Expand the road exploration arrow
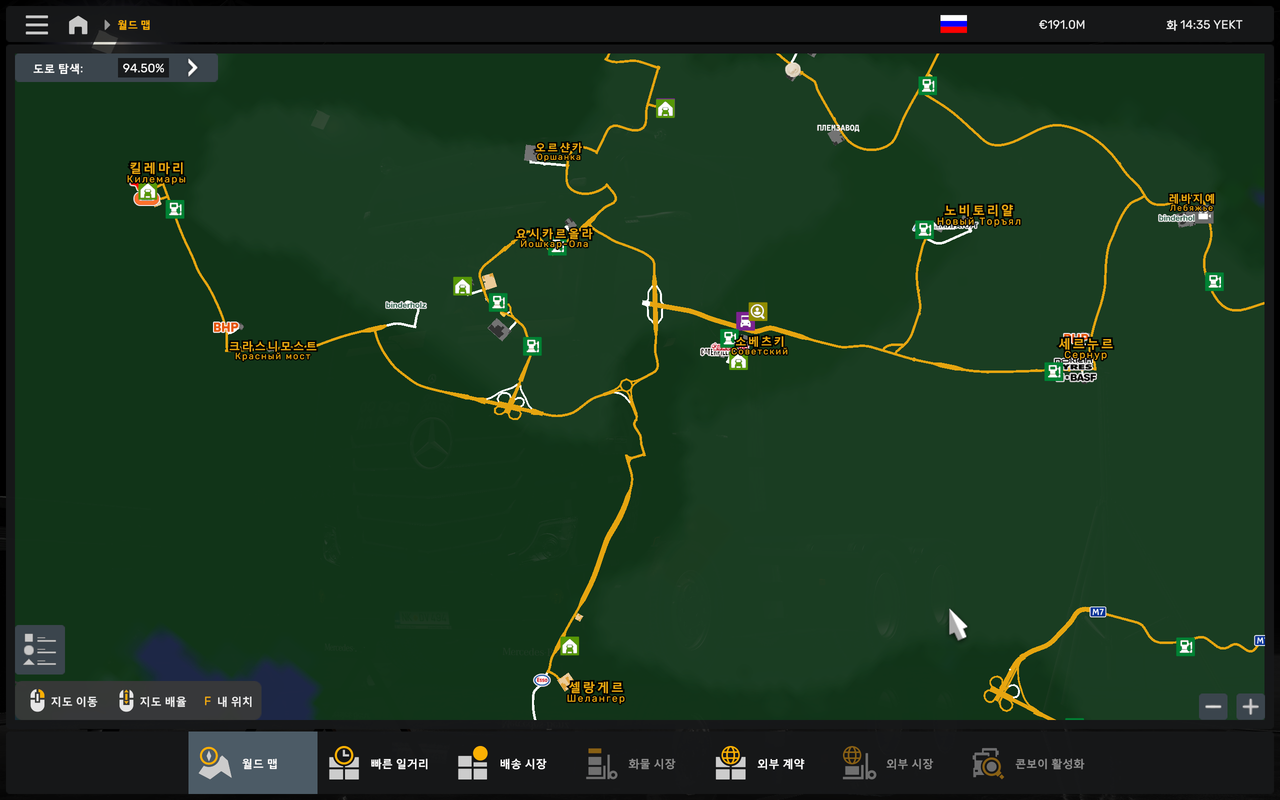The height and width of the screenshot is (800, 1280). [191, 68]
